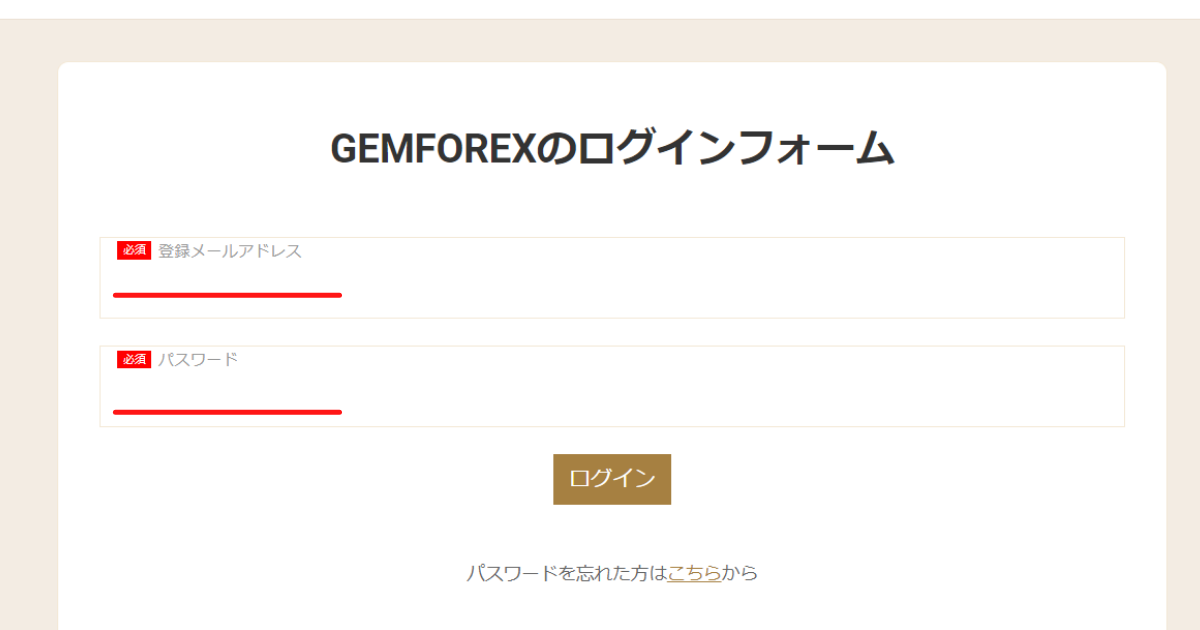
Task: Click the パスワードを忘れた方は reminder text
Action: (560, 573)
